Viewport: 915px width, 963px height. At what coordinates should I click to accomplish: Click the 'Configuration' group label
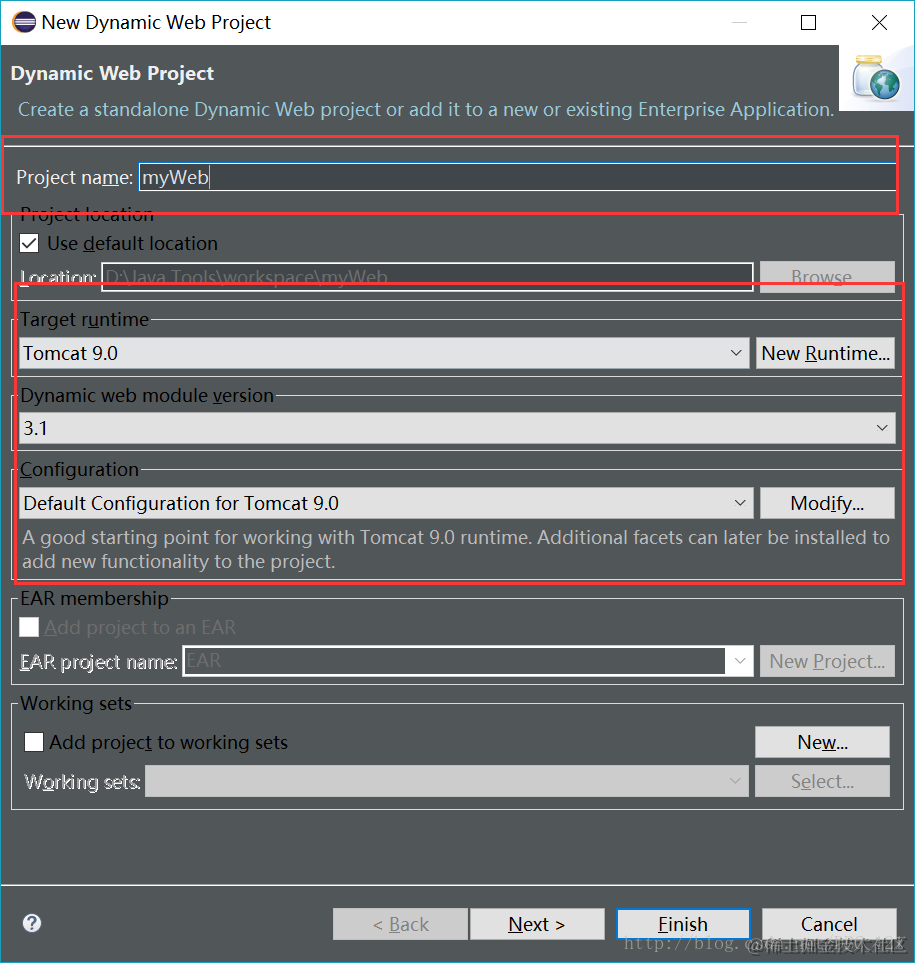pos(80,469)
